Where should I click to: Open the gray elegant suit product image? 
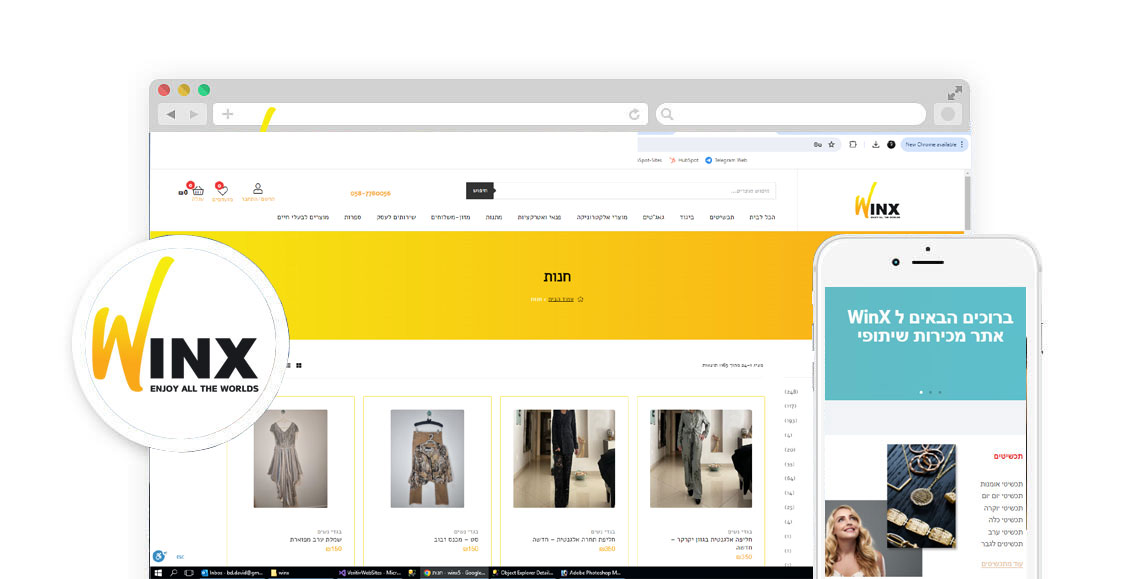(701, 458)
